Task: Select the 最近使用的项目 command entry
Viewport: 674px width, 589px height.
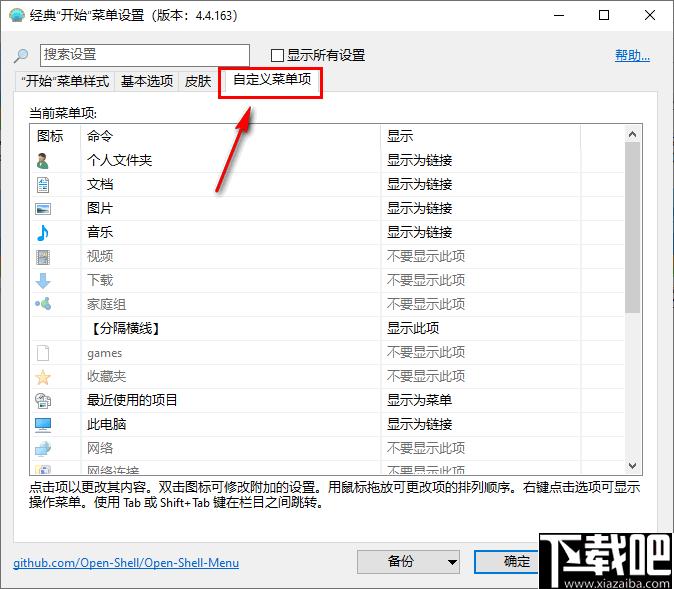Action: pyautogui.click(x=132, y=401)
